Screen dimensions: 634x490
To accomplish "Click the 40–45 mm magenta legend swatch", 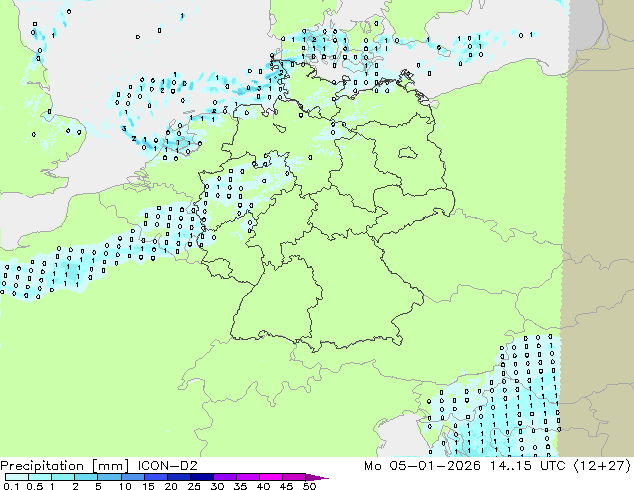I will [x=270, y=477].
